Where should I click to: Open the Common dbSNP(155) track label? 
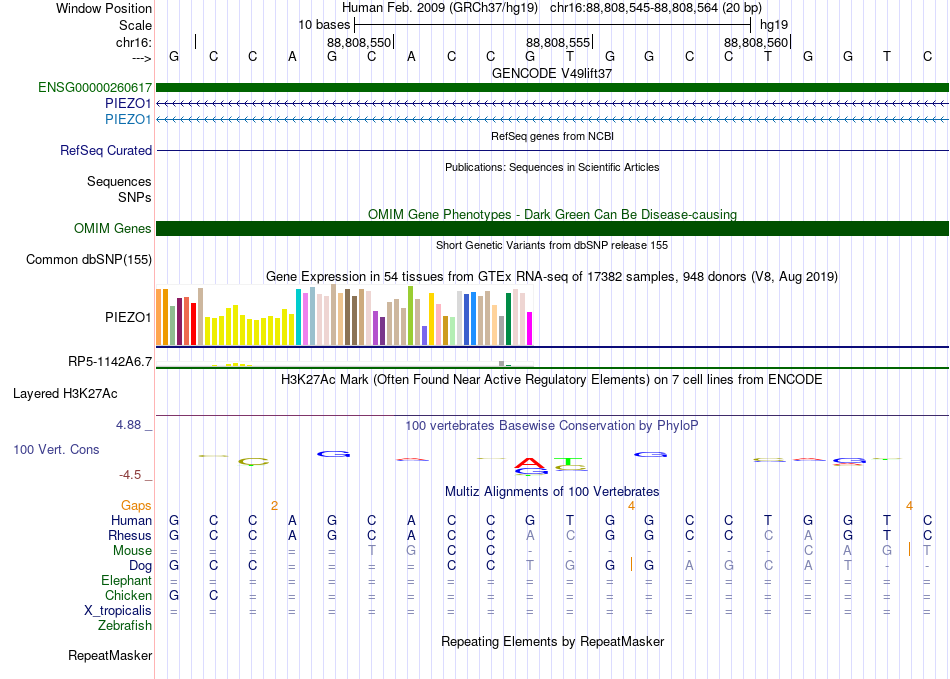pyautogui.click(x=90, y=260)
